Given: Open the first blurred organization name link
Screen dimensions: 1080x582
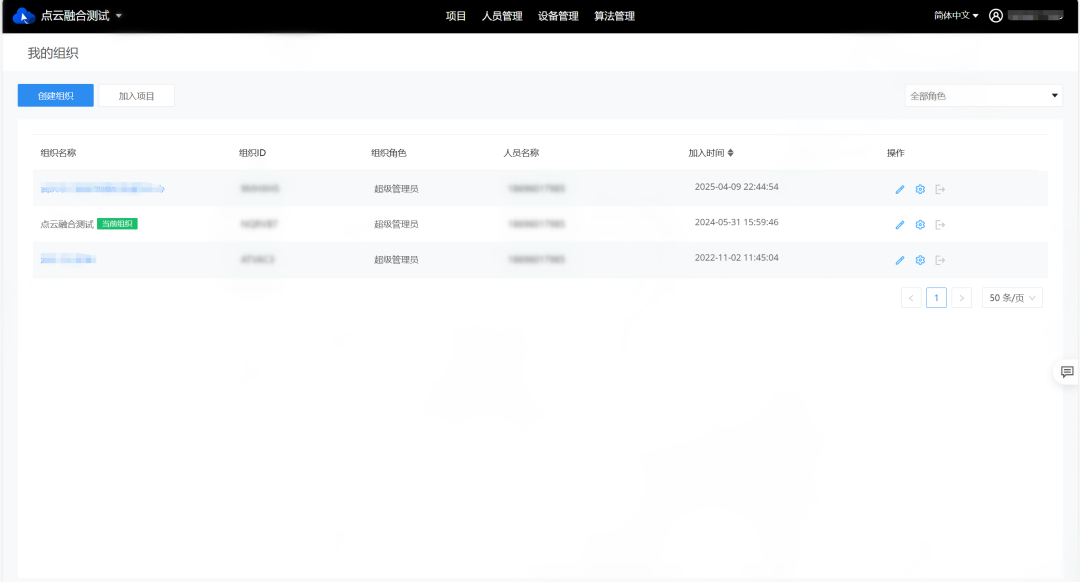Looking at the screenshot, I should pos(102,189).
